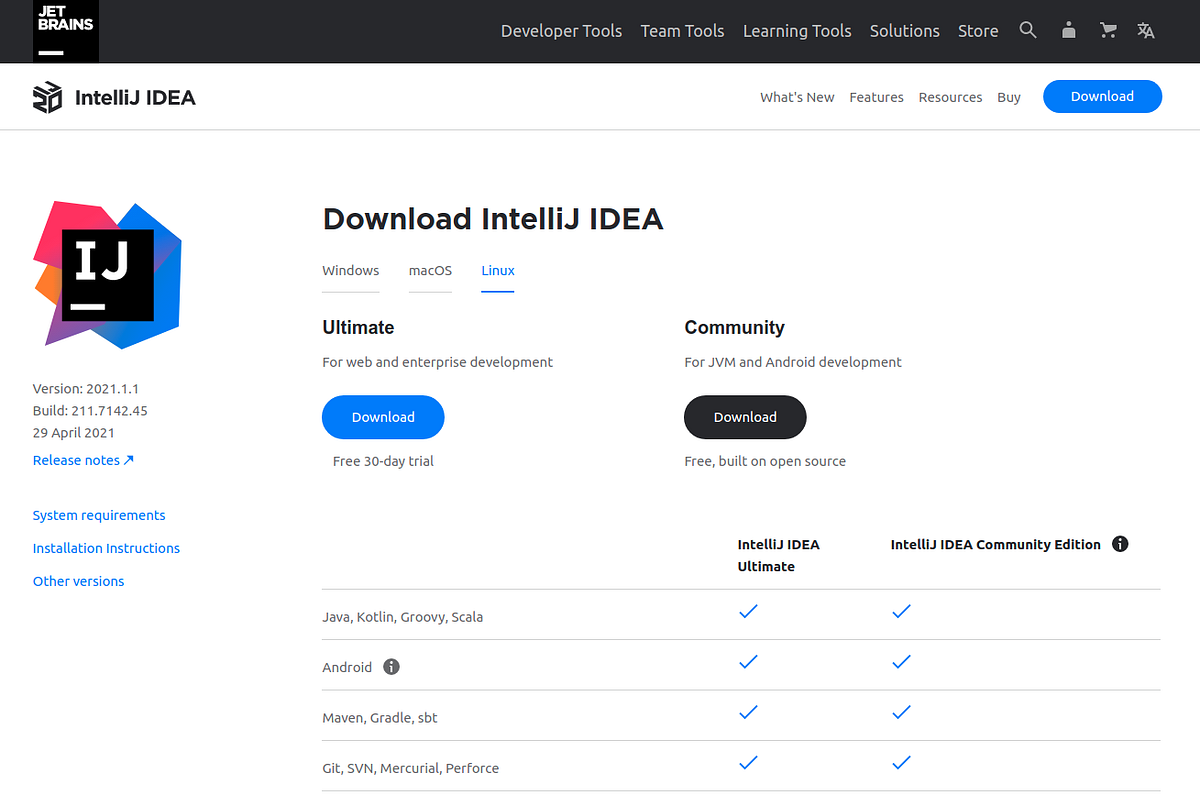
Task: Switch to the macOS download tab
Action: coord(430,270)
